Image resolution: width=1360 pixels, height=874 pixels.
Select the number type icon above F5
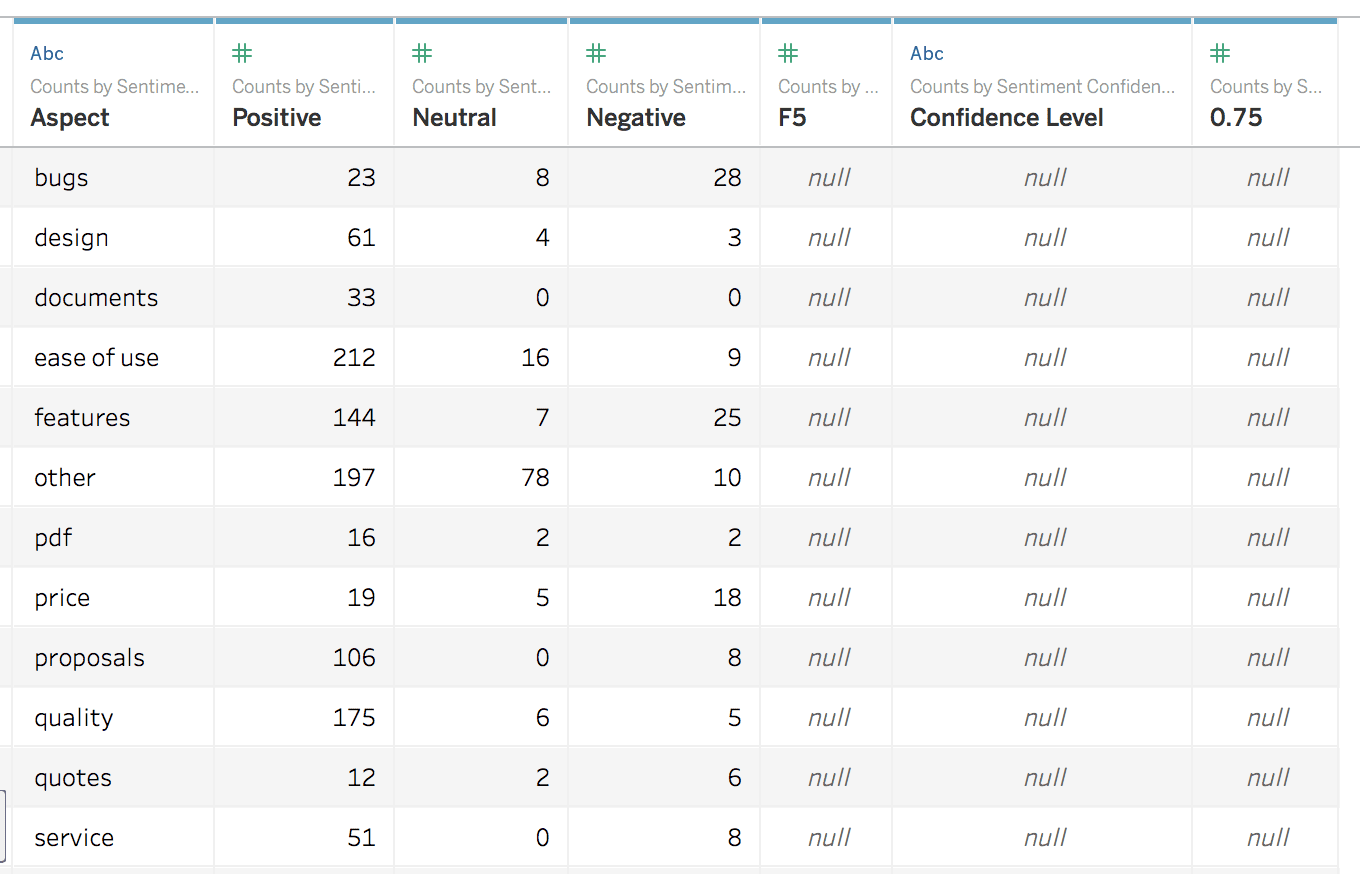point(788,54)
